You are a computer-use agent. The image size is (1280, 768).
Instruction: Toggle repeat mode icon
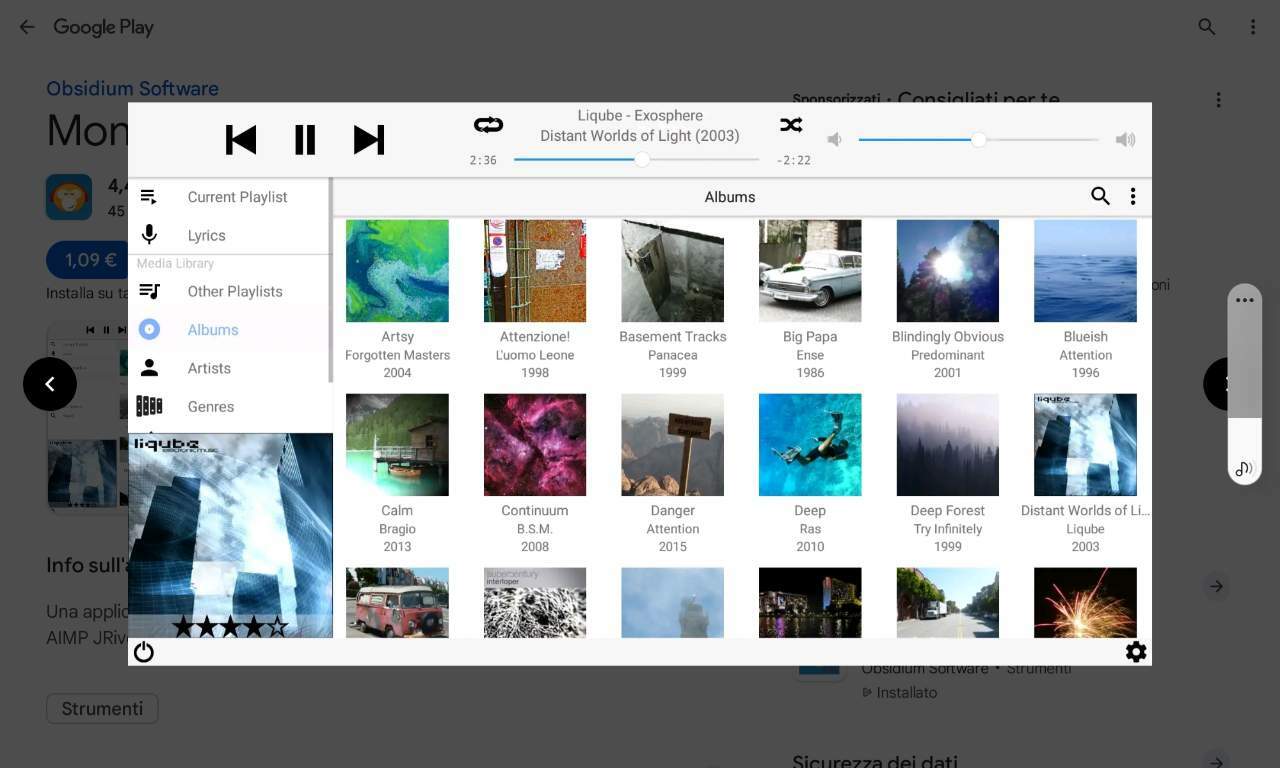[x=488, y=125]
